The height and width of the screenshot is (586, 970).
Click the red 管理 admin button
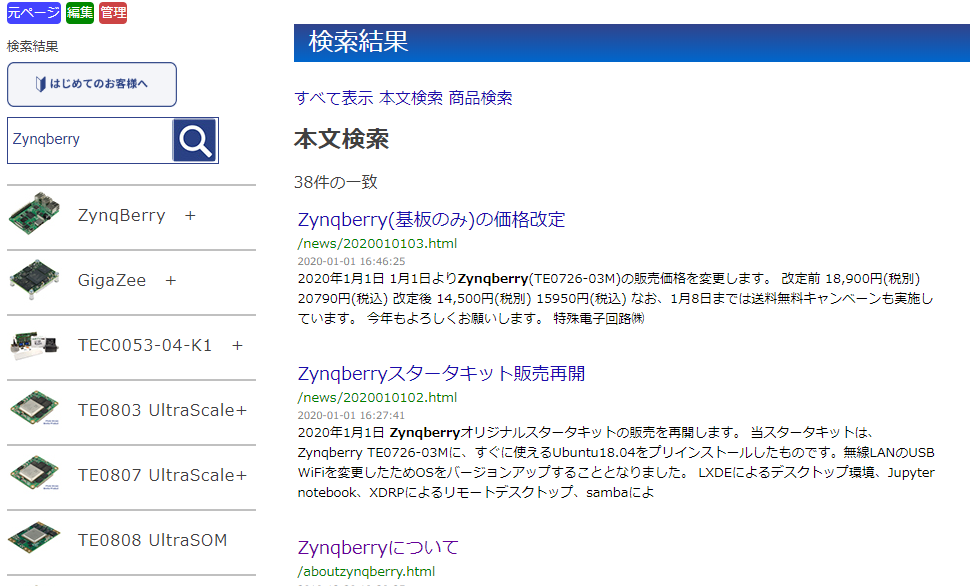coord(113,13)
